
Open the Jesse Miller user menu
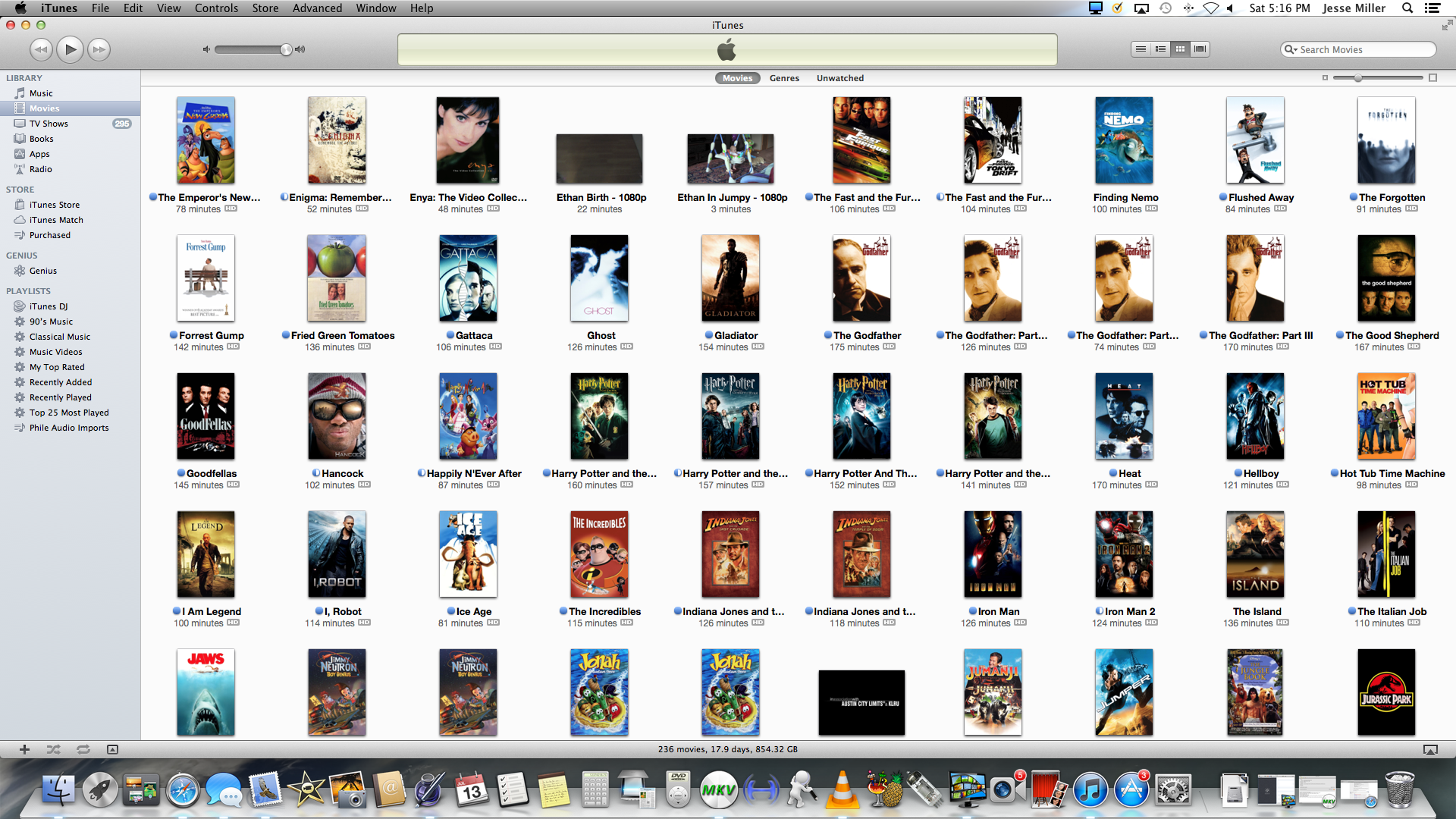point(1354,8)
